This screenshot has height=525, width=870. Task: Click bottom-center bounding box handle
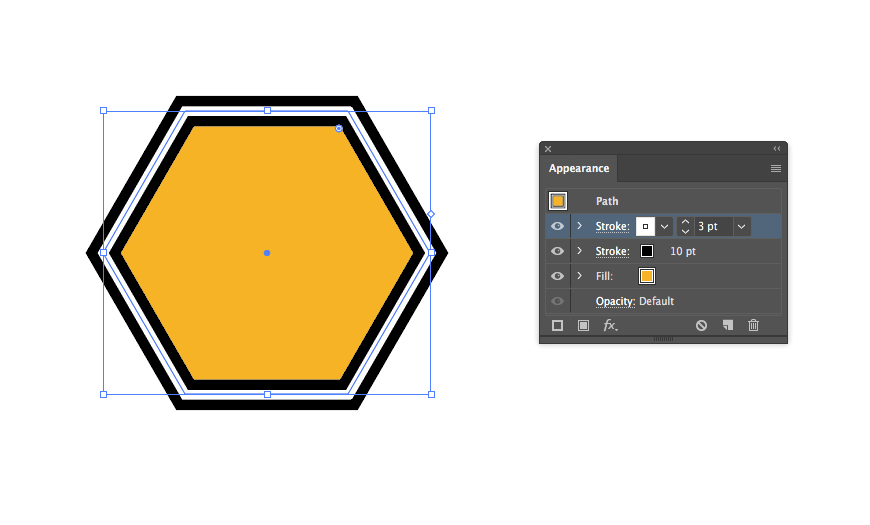[267, 395]
